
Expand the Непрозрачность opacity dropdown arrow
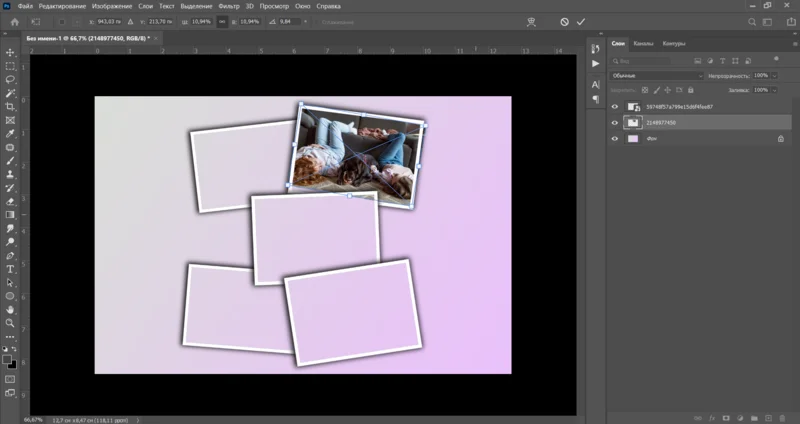point(774,75)
